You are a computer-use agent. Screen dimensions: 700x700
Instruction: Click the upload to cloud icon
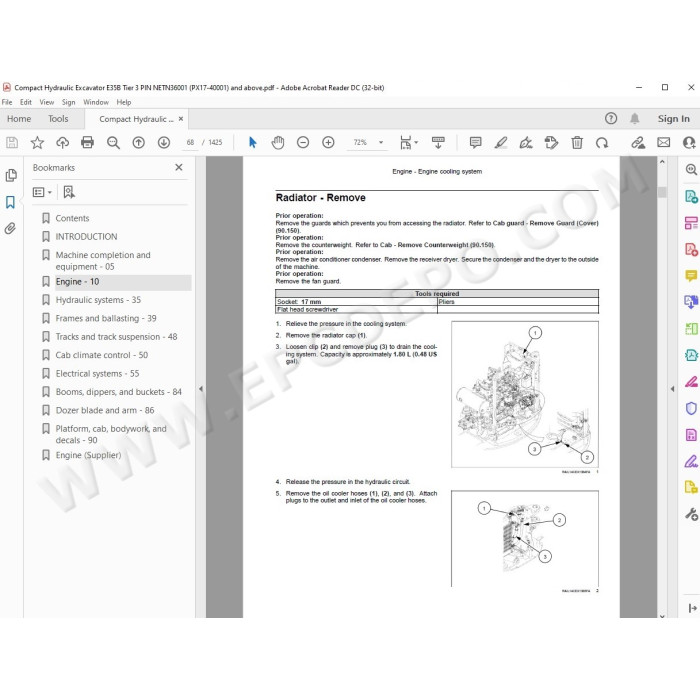[62, 142]
